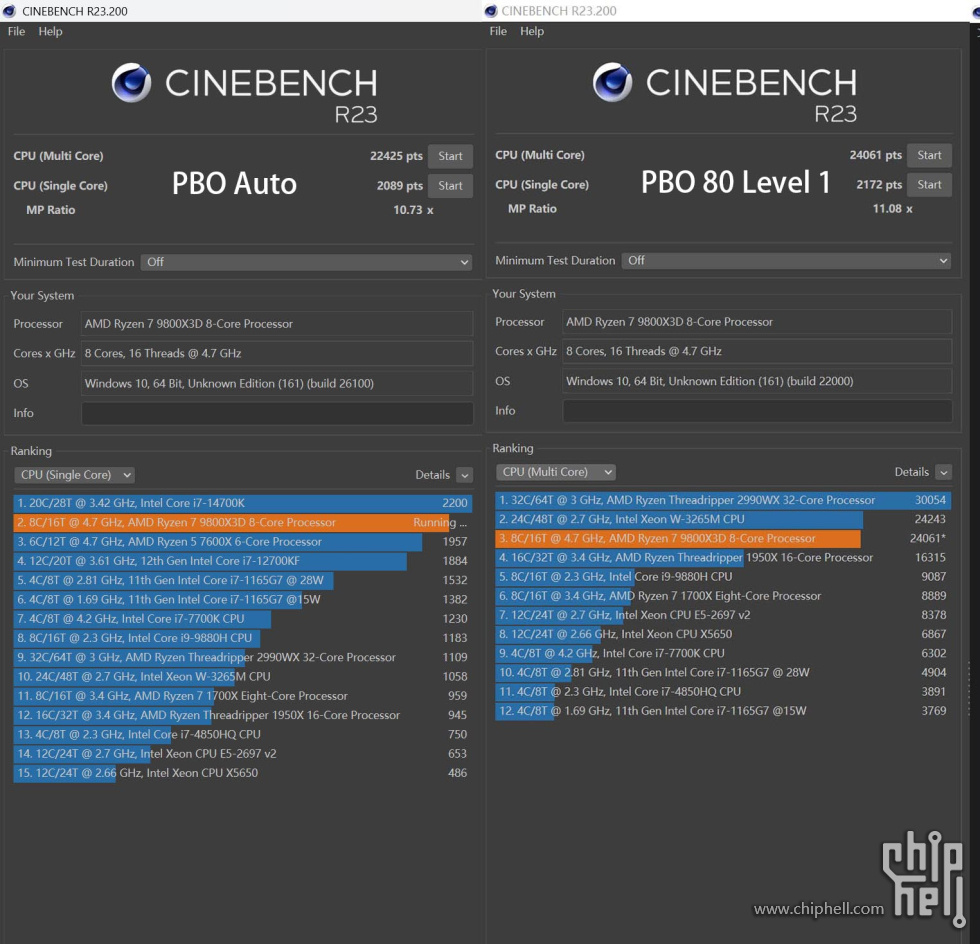Select right ranking row 5, Intel Core i9-9880H

tap(723, 577)
